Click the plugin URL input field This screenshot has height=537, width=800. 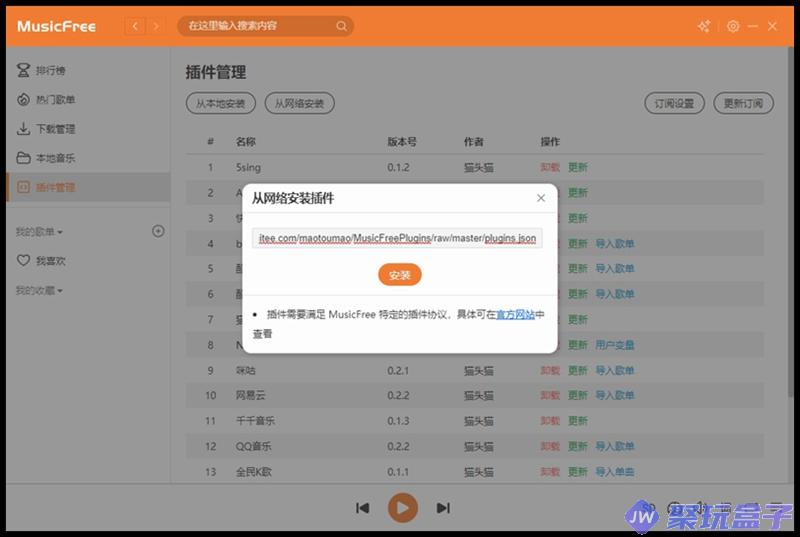click(x=397, y=238)
